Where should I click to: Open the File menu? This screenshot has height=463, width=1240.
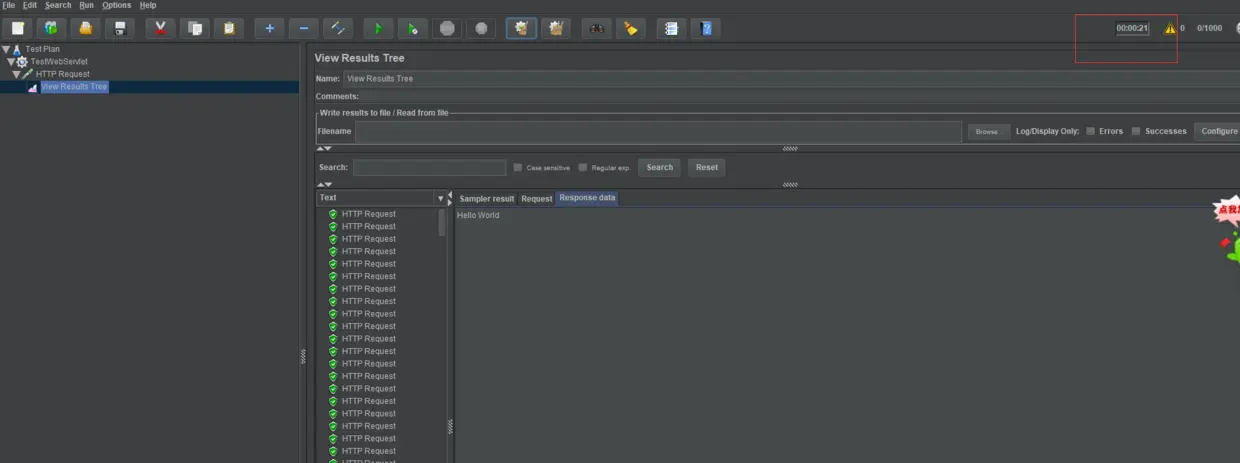tap(8, 5)
